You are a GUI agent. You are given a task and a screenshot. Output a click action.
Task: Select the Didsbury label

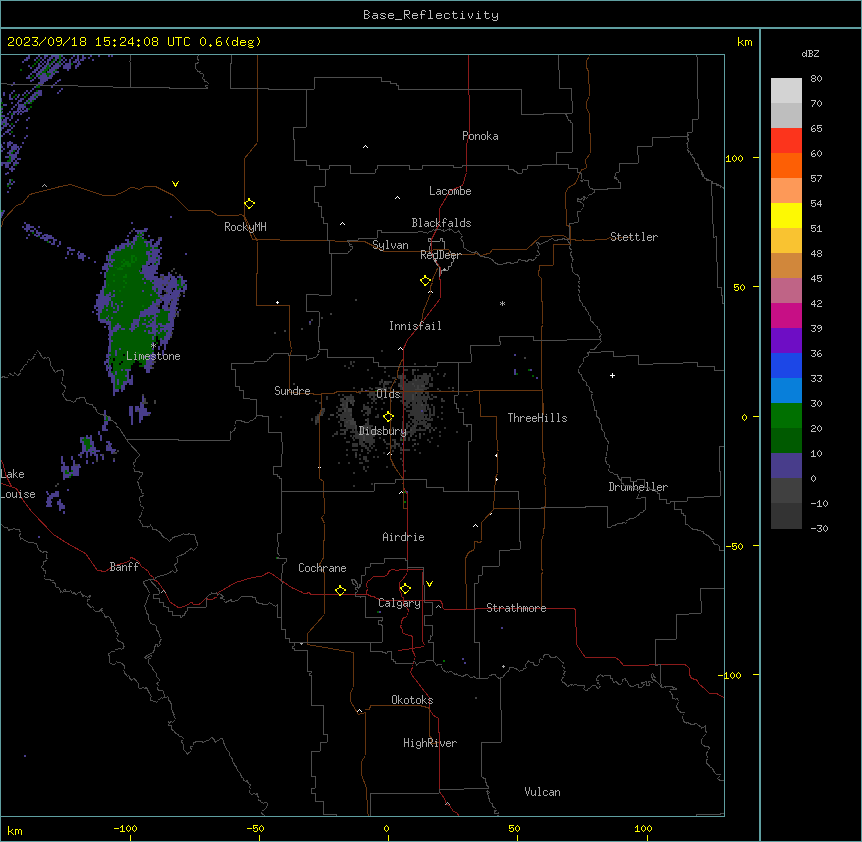click(383, 431)
